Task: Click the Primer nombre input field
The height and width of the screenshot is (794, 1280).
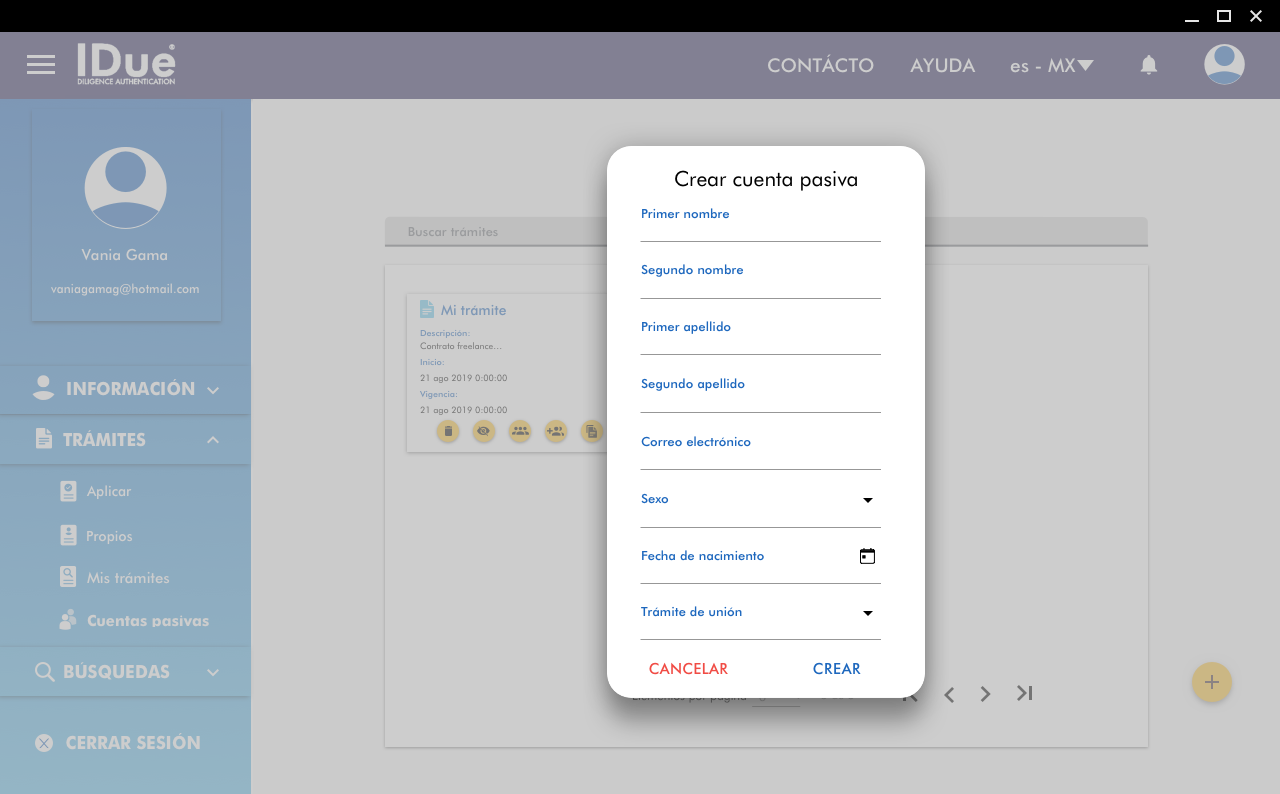Action: [x=760, y=228]
